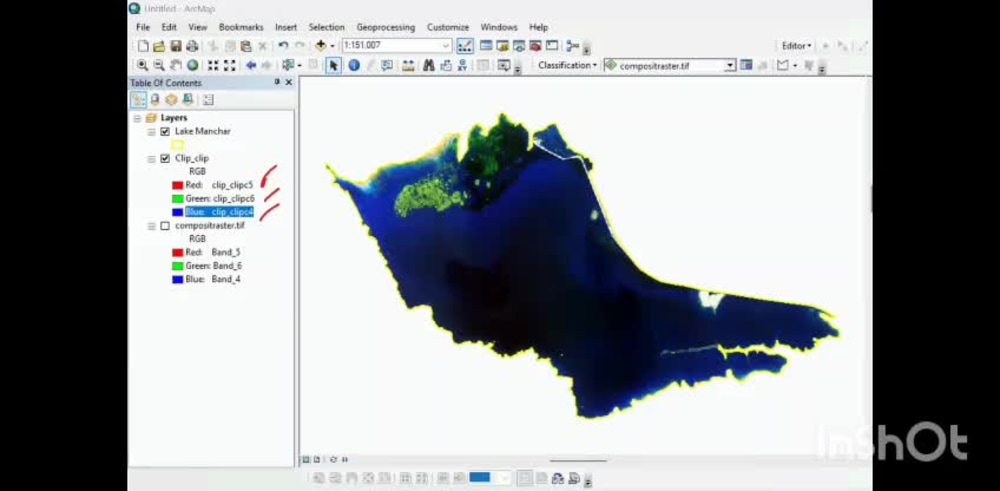
Task: Select the Zoom In tool
Action: 143,65
